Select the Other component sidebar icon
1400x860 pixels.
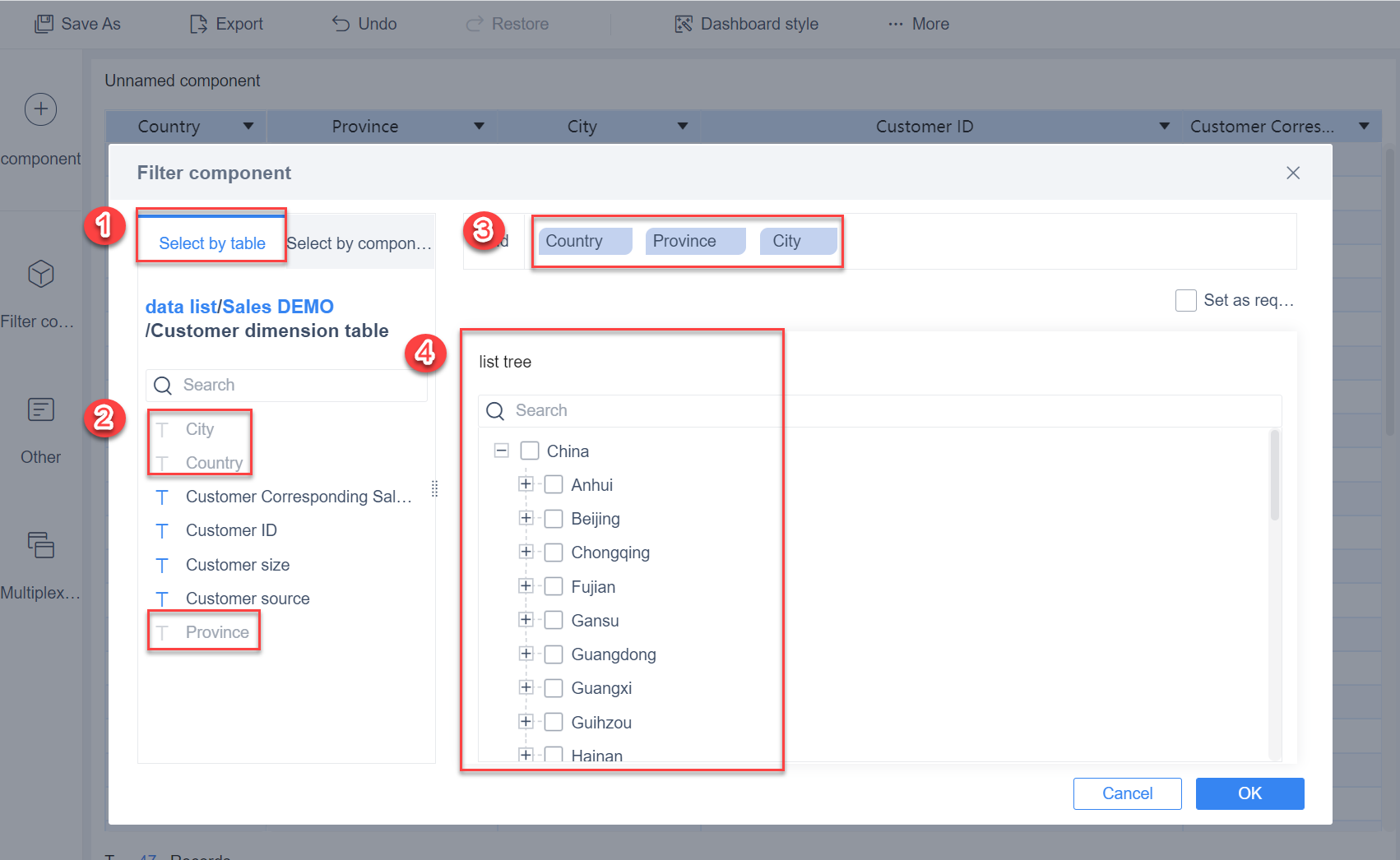[x=40, y=409]
